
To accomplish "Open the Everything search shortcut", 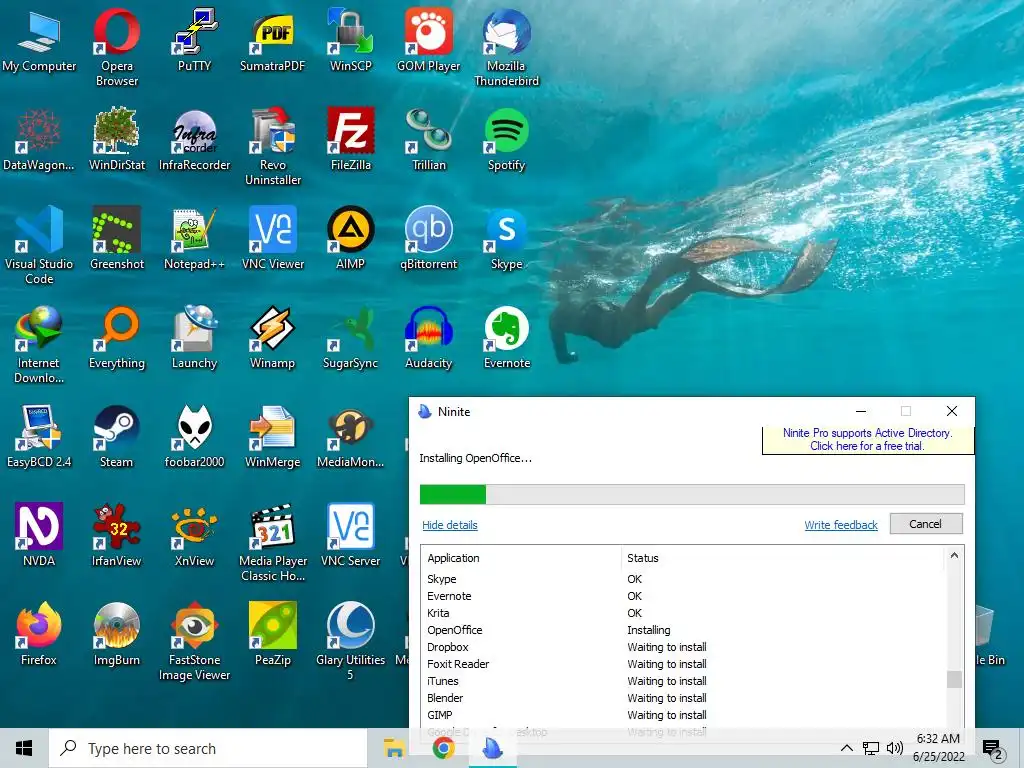I will click(x=116, y=337).
